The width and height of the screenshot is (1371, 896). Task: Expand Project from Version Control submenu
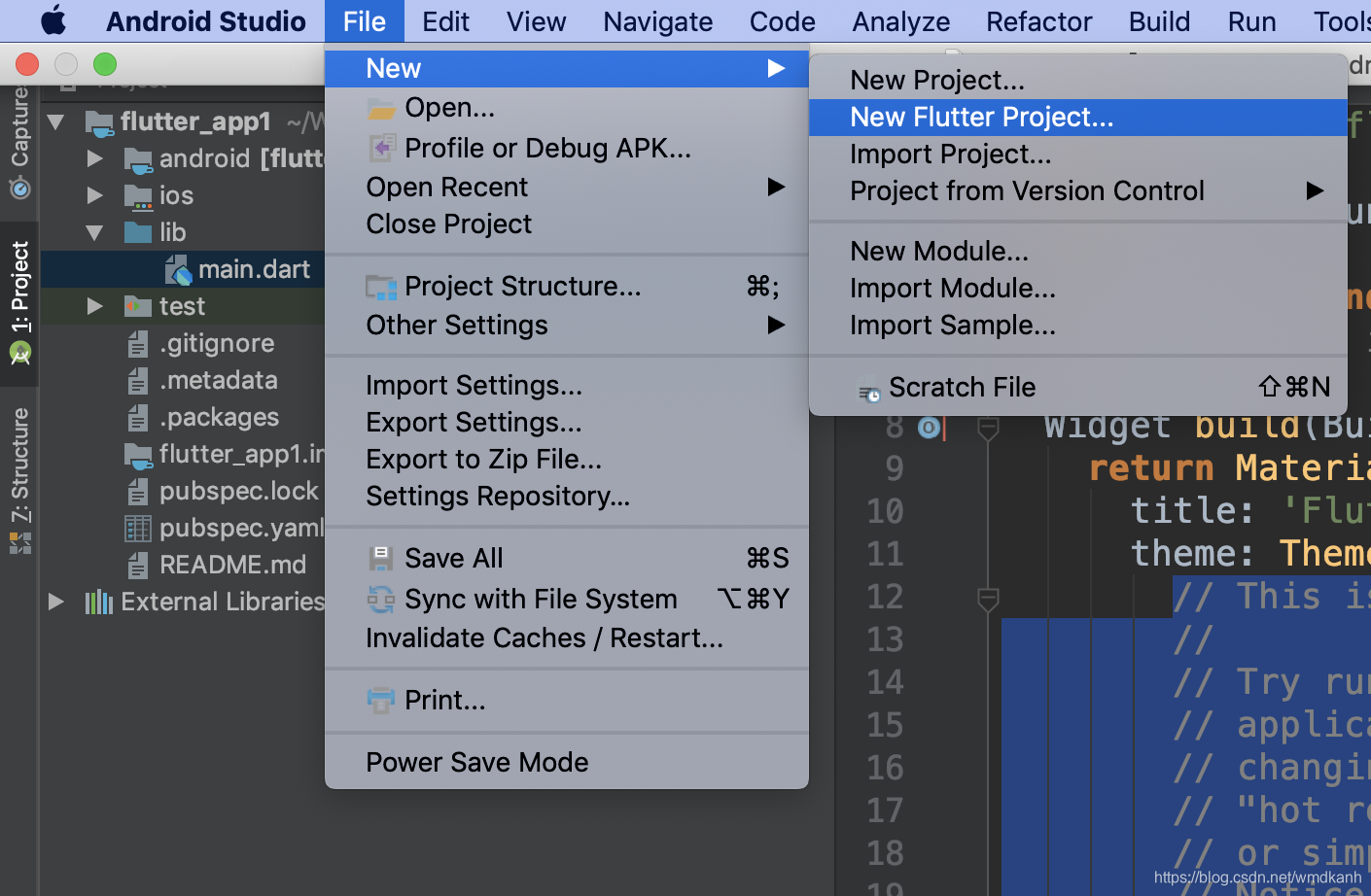click(x=1078, y=191)
